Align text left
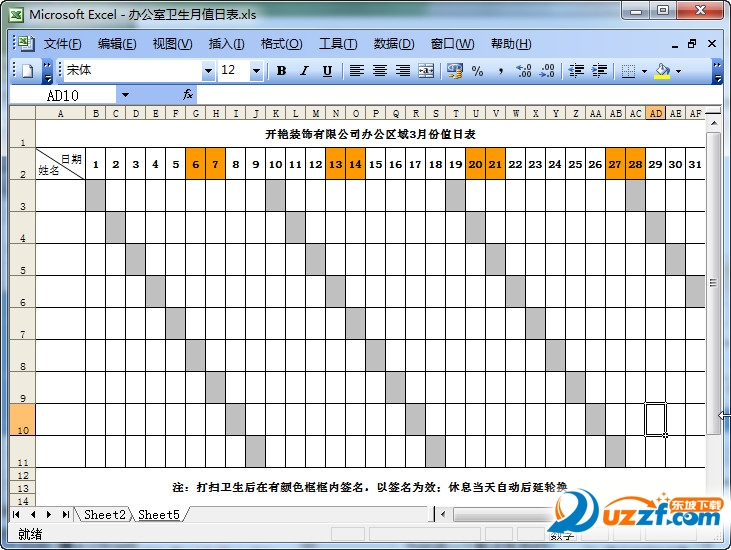The width and height of the screenshot is (731, 550). pyautogui.click(x=357, y=71)
